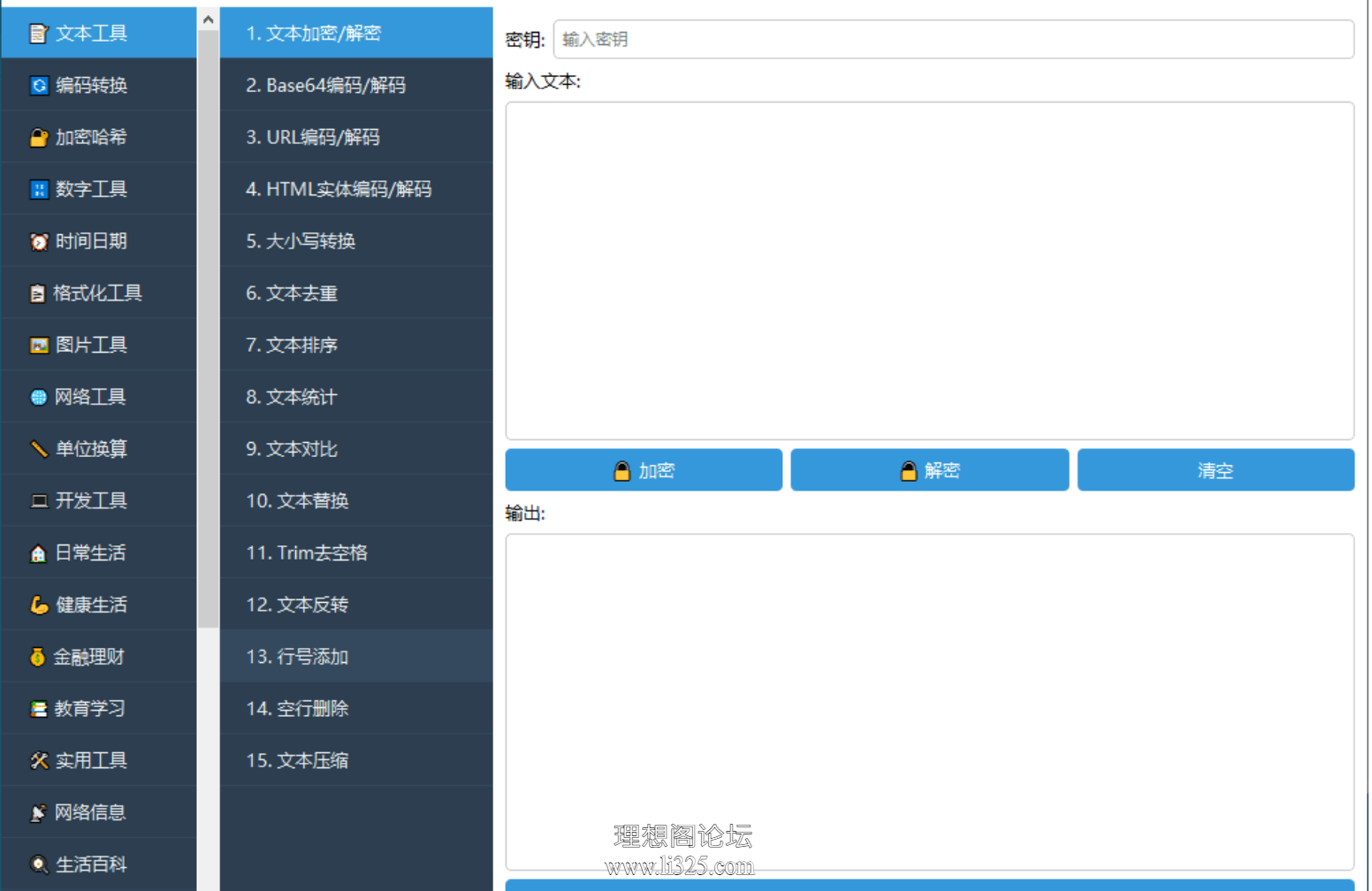Open the 文本排序 tool

coord(356,346)
